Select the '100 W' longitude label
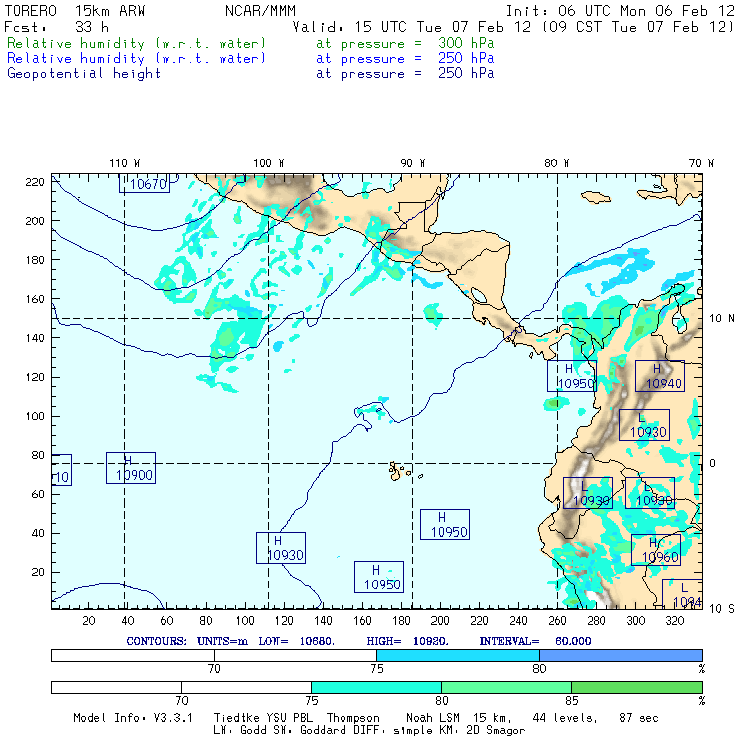 (269, 163)
